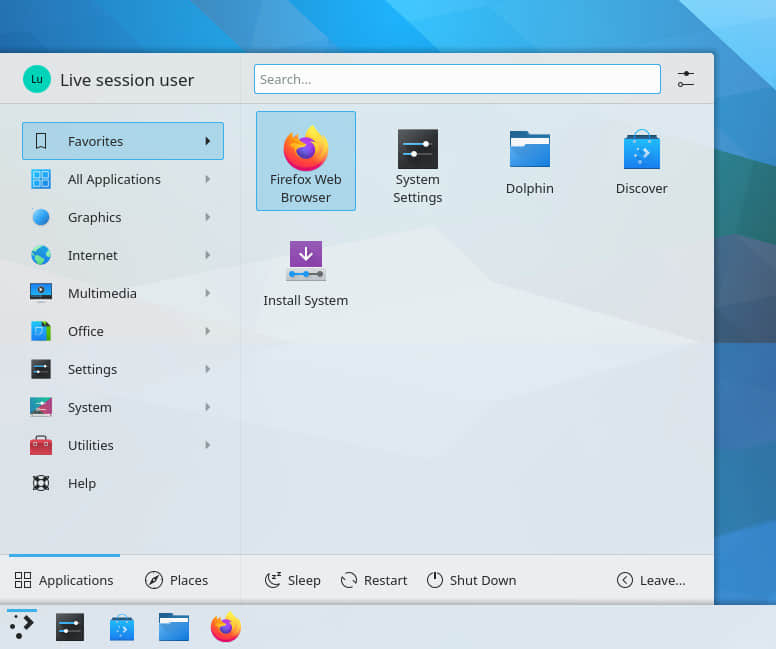The height and width of the screenshot is (649, 776).
Task: Launch the Discover software center icon
Action: 641,161
